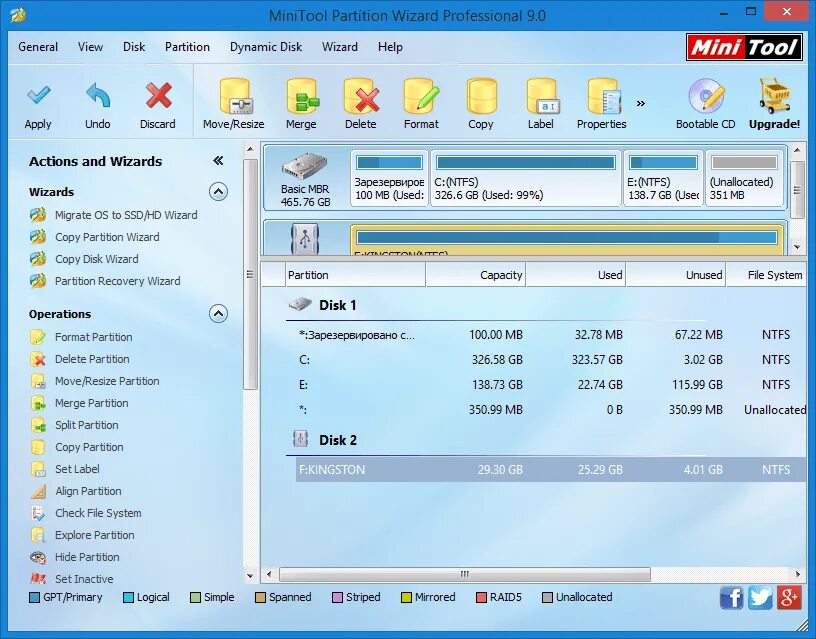Select the 100 MB reserved partition block
The height and width of the screenshot is (639, 816).
389,178
